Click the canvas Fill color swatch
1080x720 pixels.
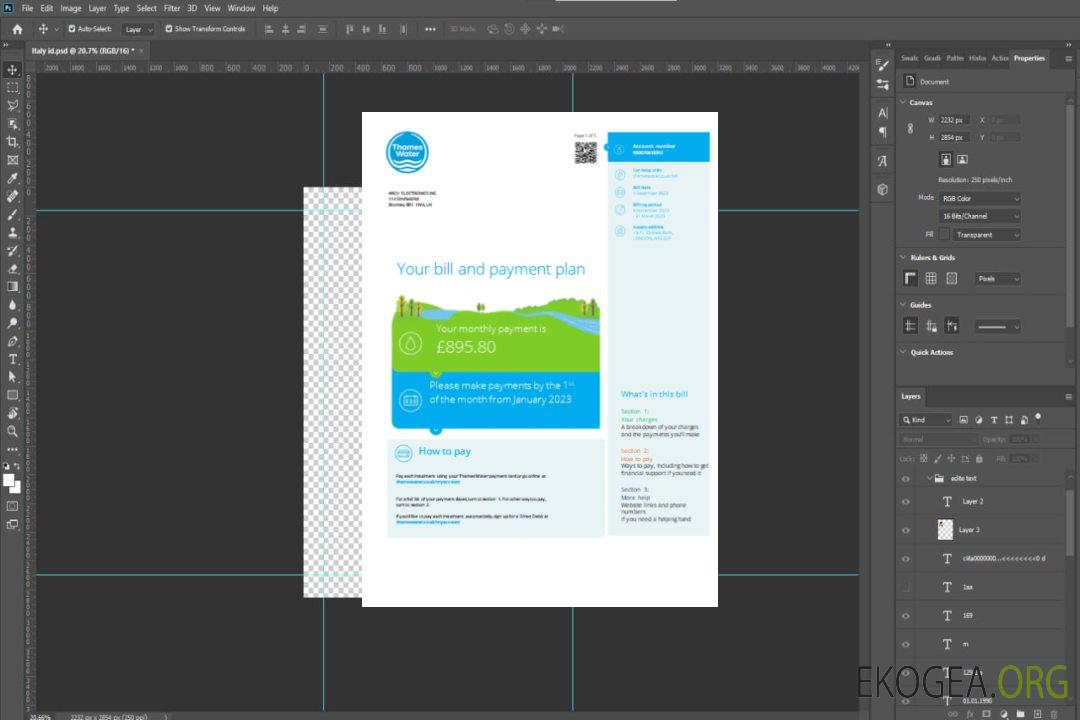[x=943, y=234]
